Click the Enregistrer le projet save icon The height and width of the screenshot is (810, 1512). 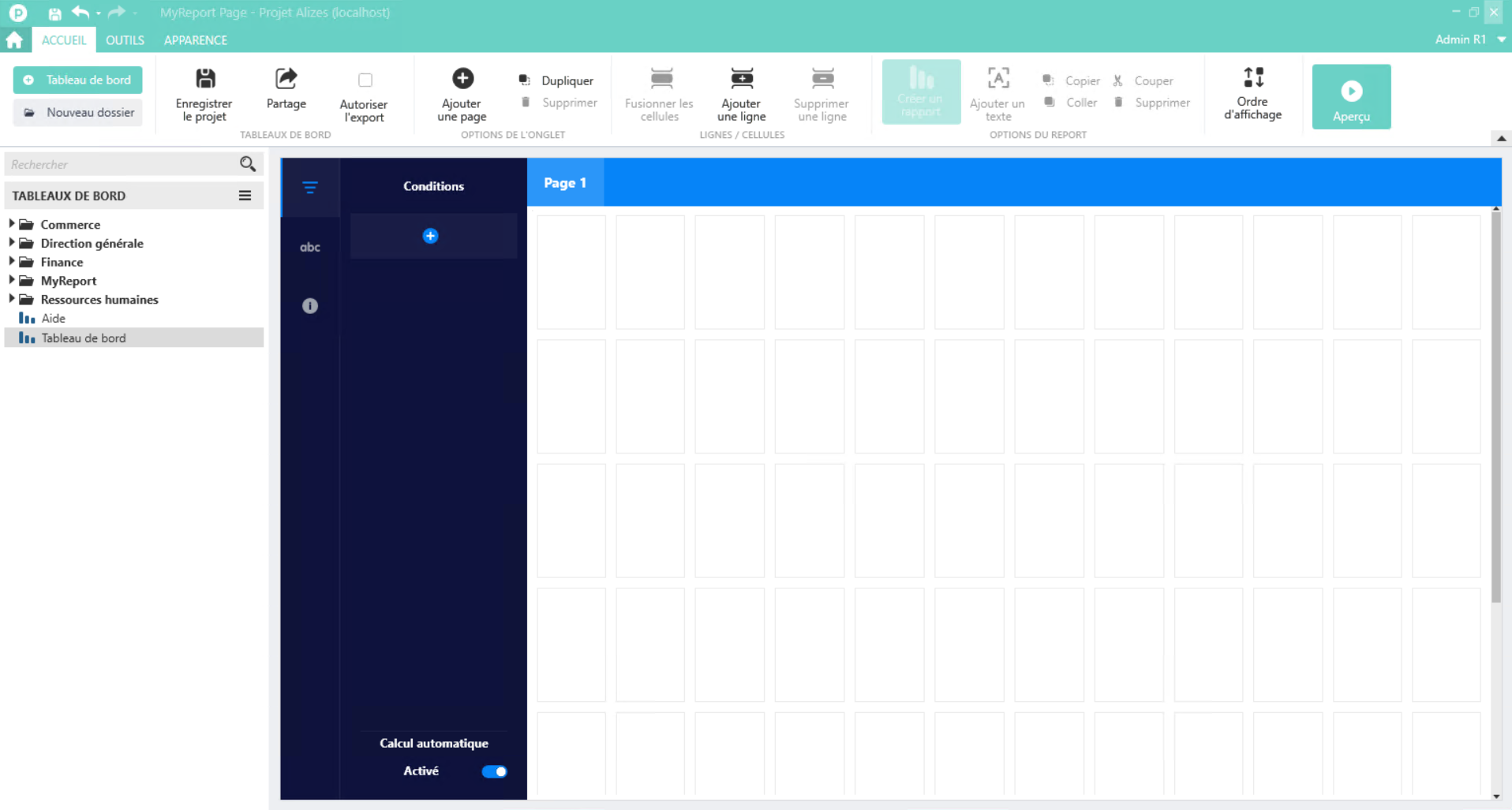point(205,79)
